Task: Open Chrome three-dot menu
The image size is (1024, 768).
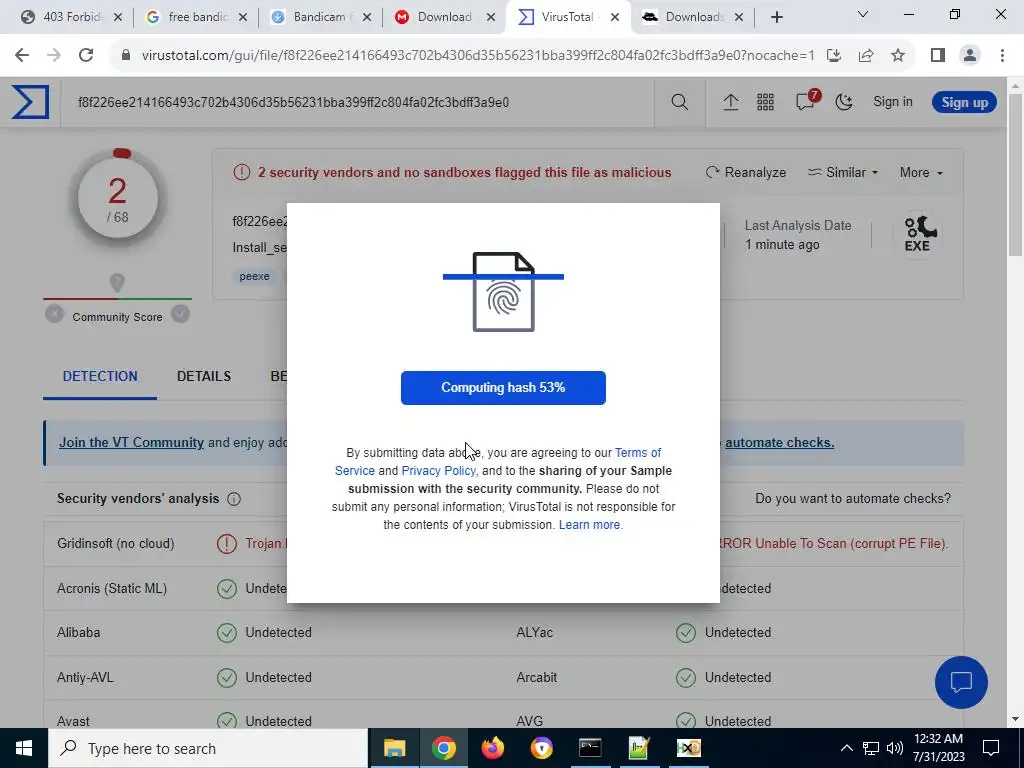Action: click(1002, 56)
